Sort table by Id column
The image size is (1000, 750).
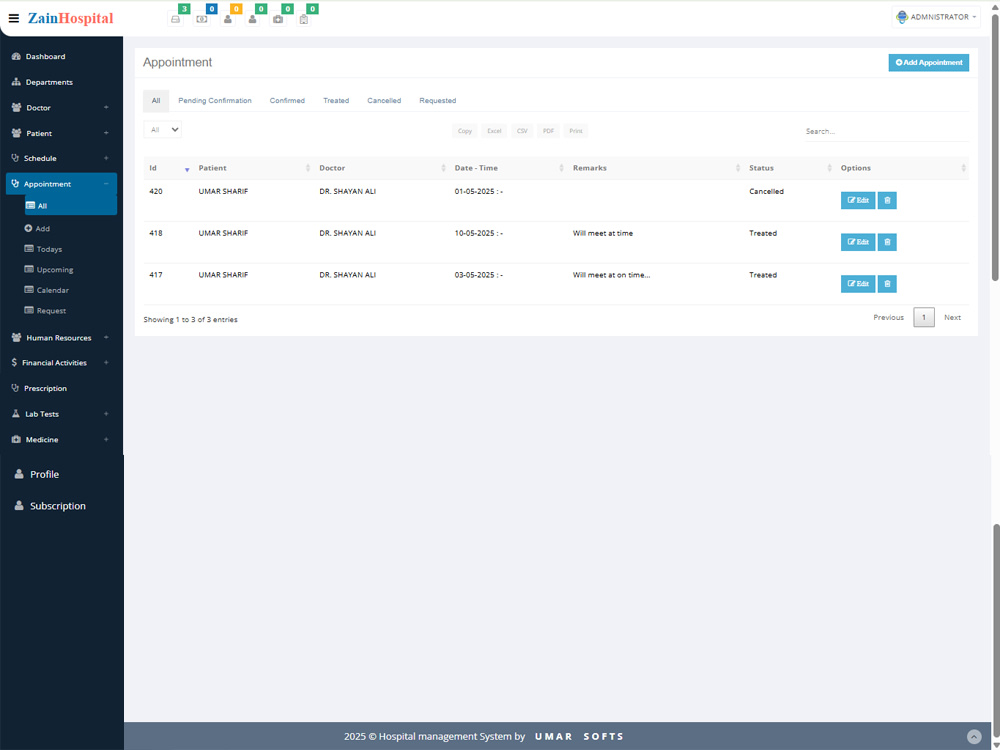(168, 168)
